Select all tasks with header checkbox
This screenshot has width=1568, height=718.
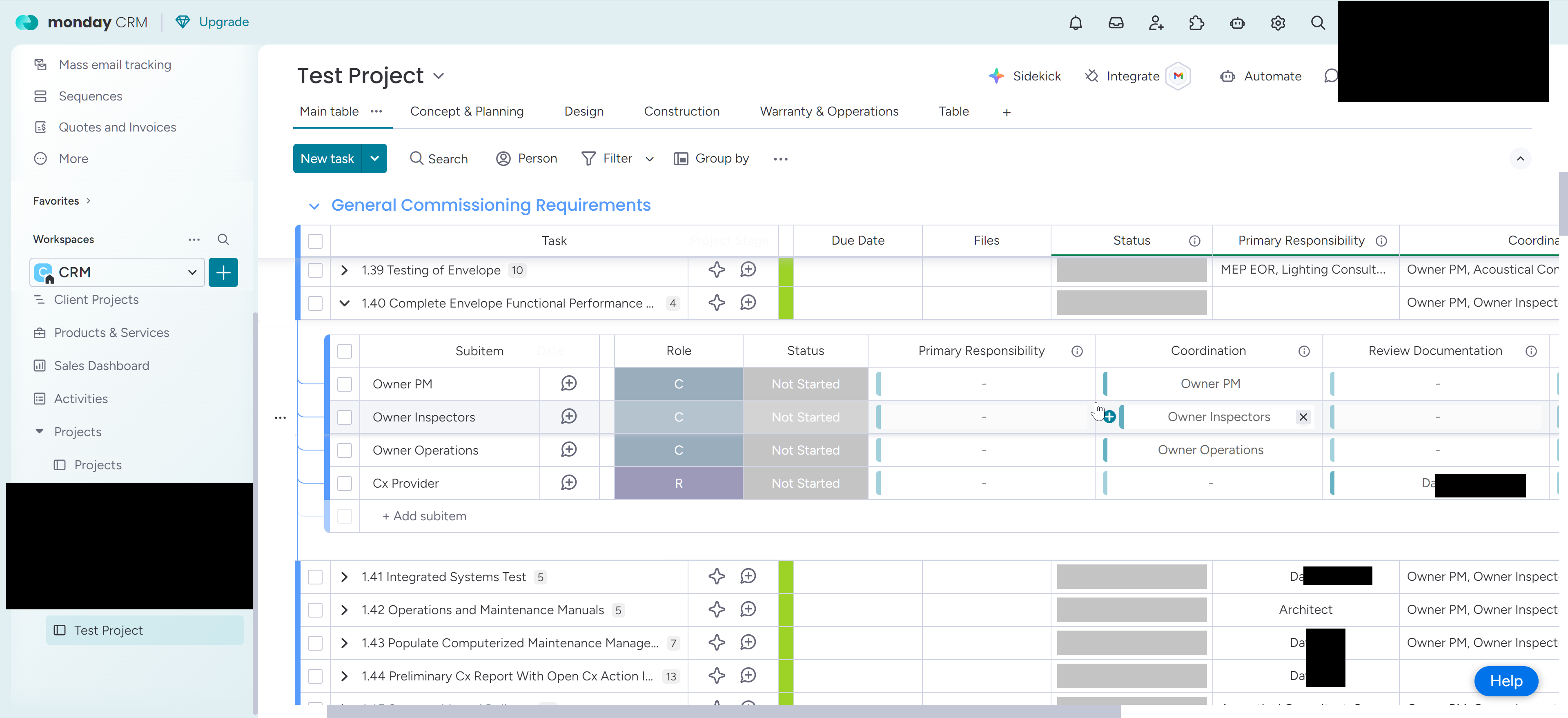tap(315, 241)
